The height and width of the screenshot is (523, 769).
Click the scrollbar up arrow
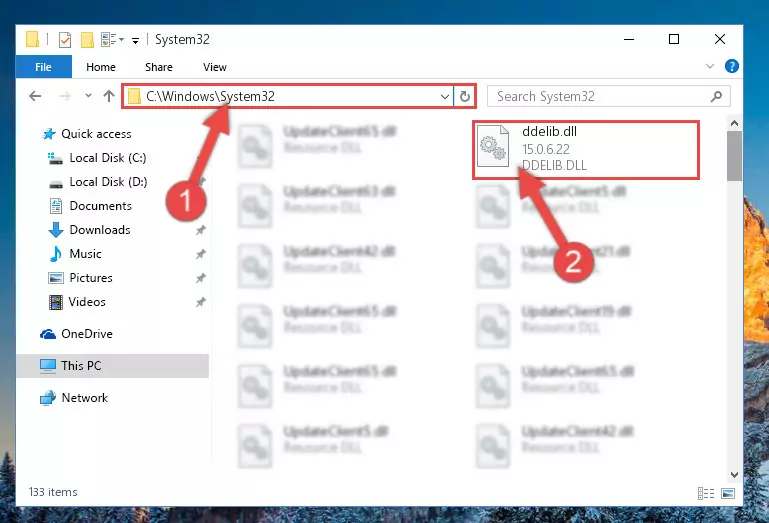click(x=734, y=123)
